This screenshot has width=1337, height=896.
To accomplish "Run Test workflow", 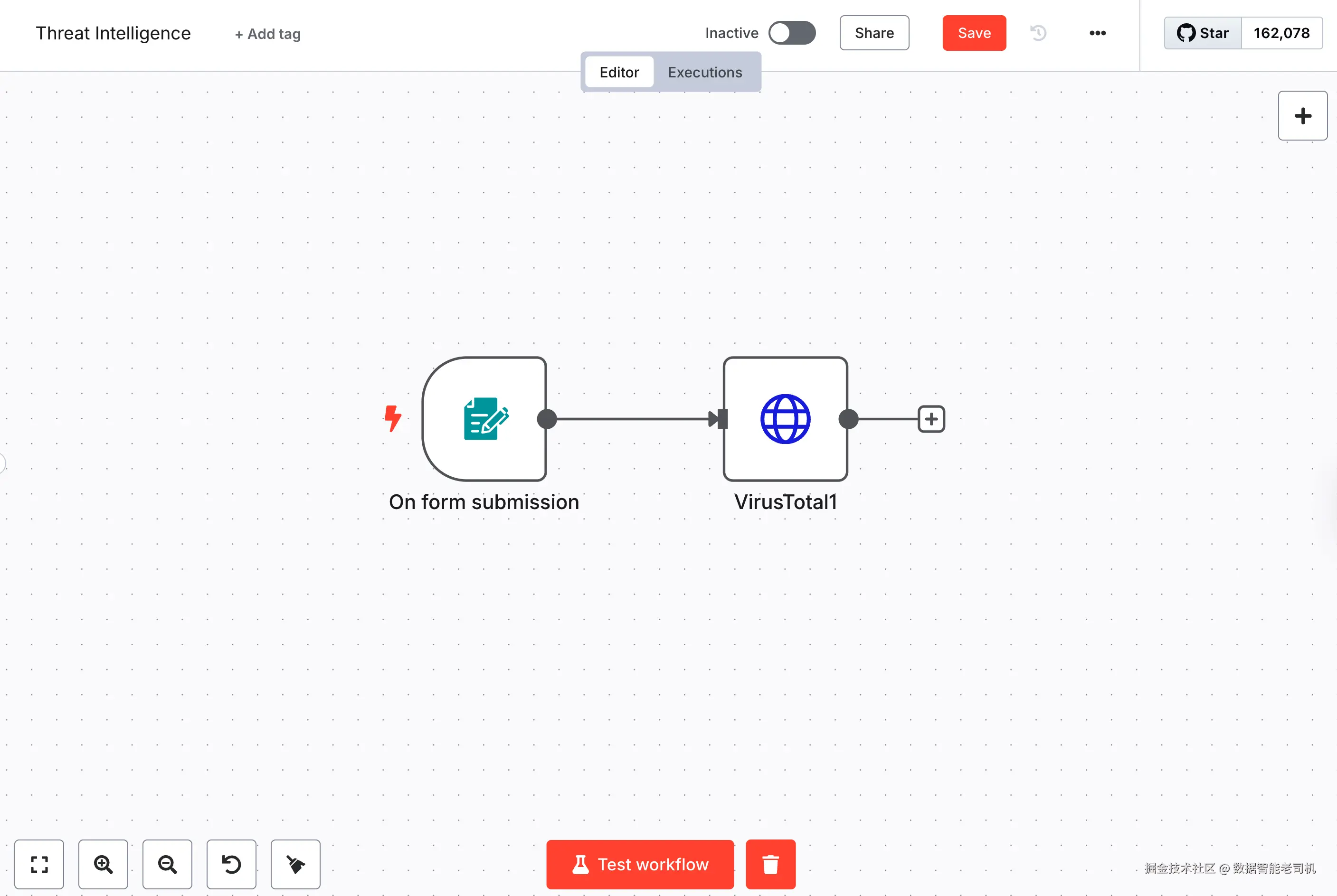I will 640,864.
